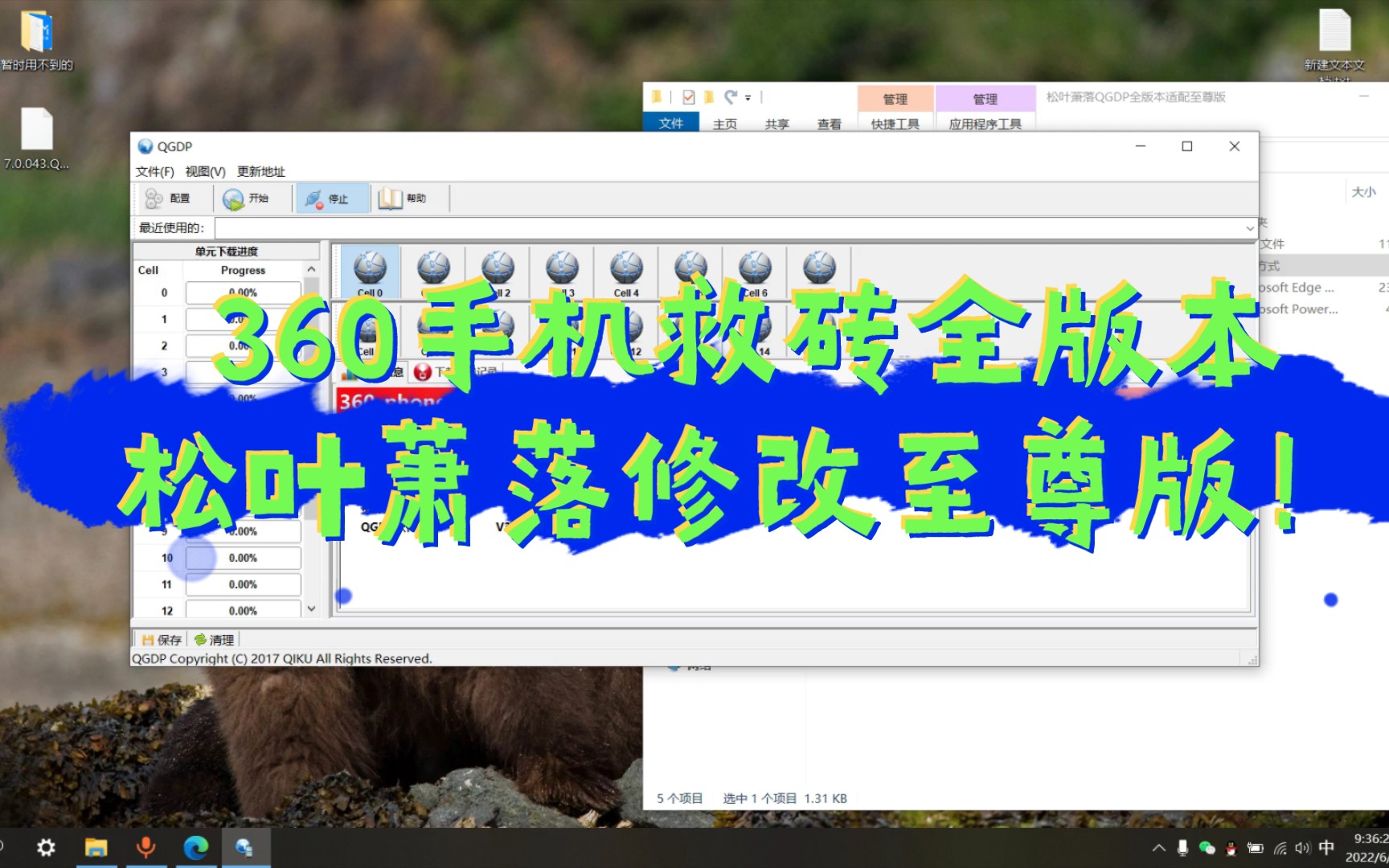Screen dimensions: 1389x868
Task: Select the 7.0.043.Q... desktop file
Action: coord(37,138)
